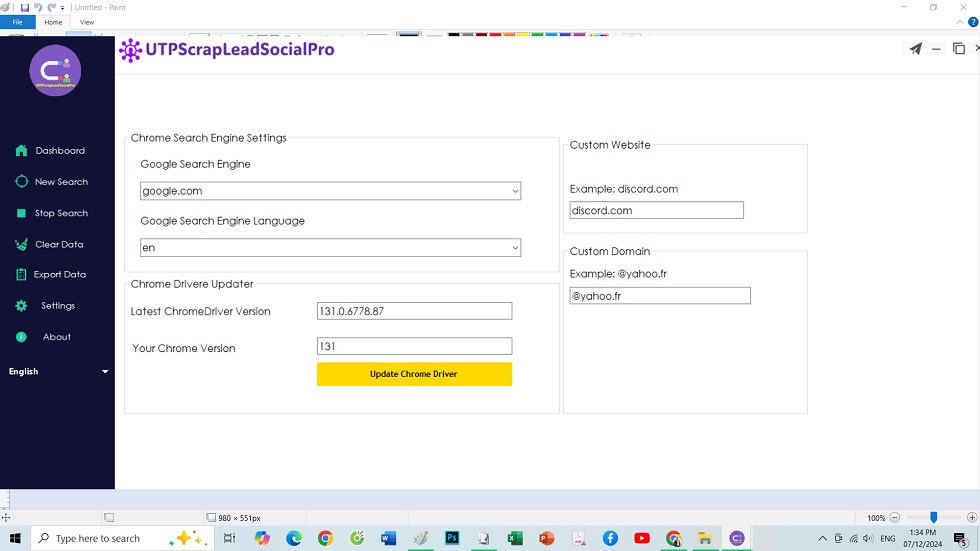
Task: Click the Custom Website input field
Action: (656, 211)
